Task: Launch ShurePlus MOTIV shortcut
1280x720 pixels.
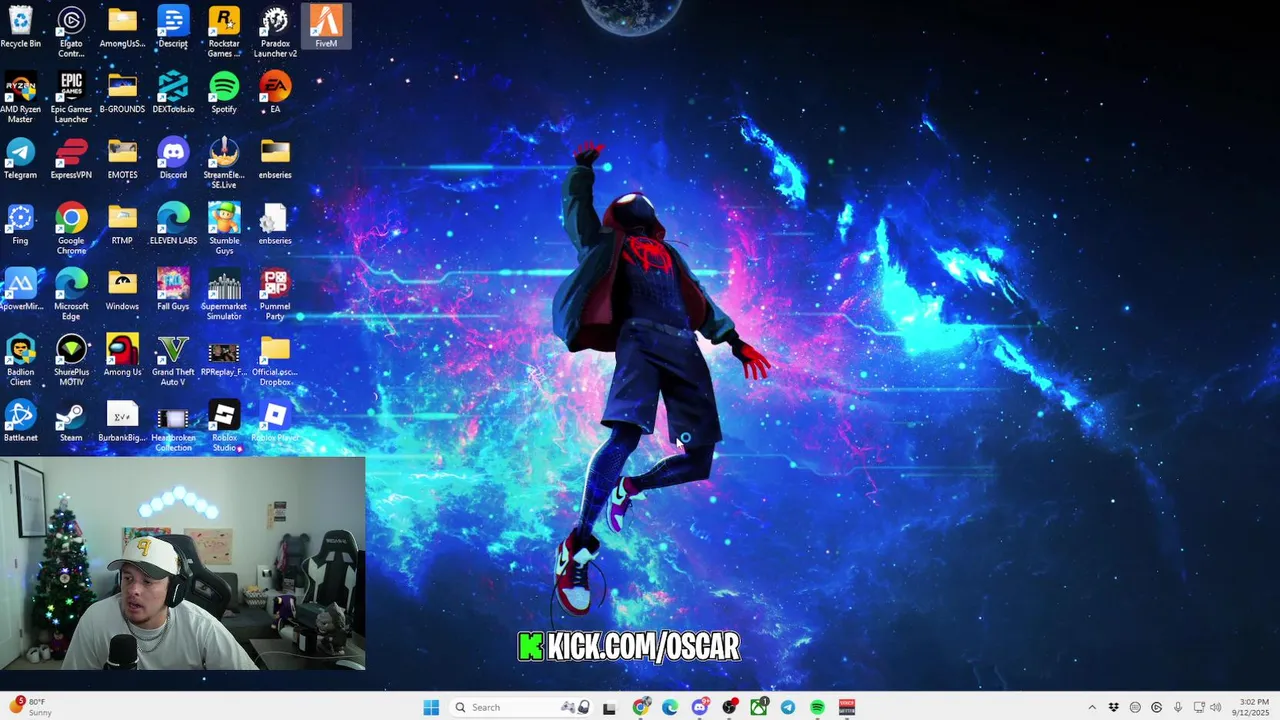Action: [x=71, y=361]
